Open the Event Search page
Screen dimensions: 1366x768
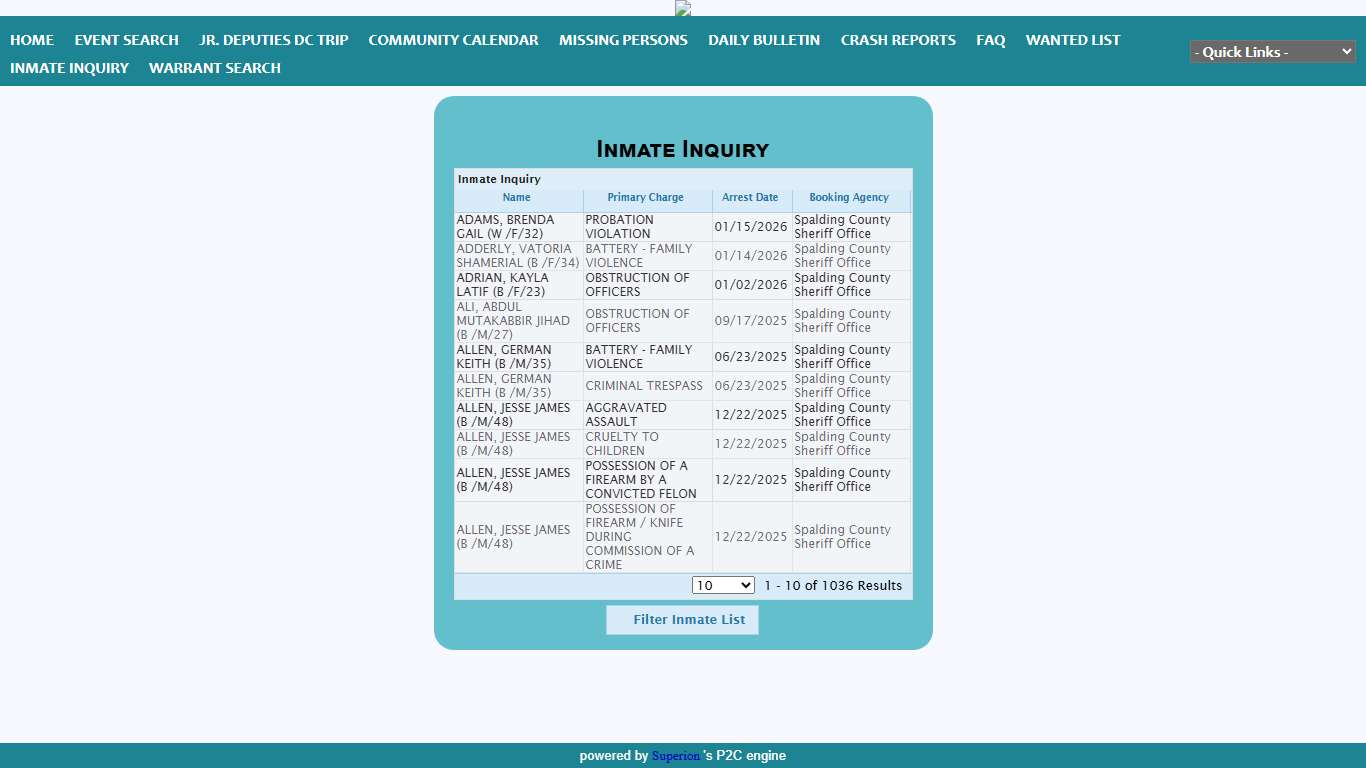pyautogui.click(x=126, y=40)
